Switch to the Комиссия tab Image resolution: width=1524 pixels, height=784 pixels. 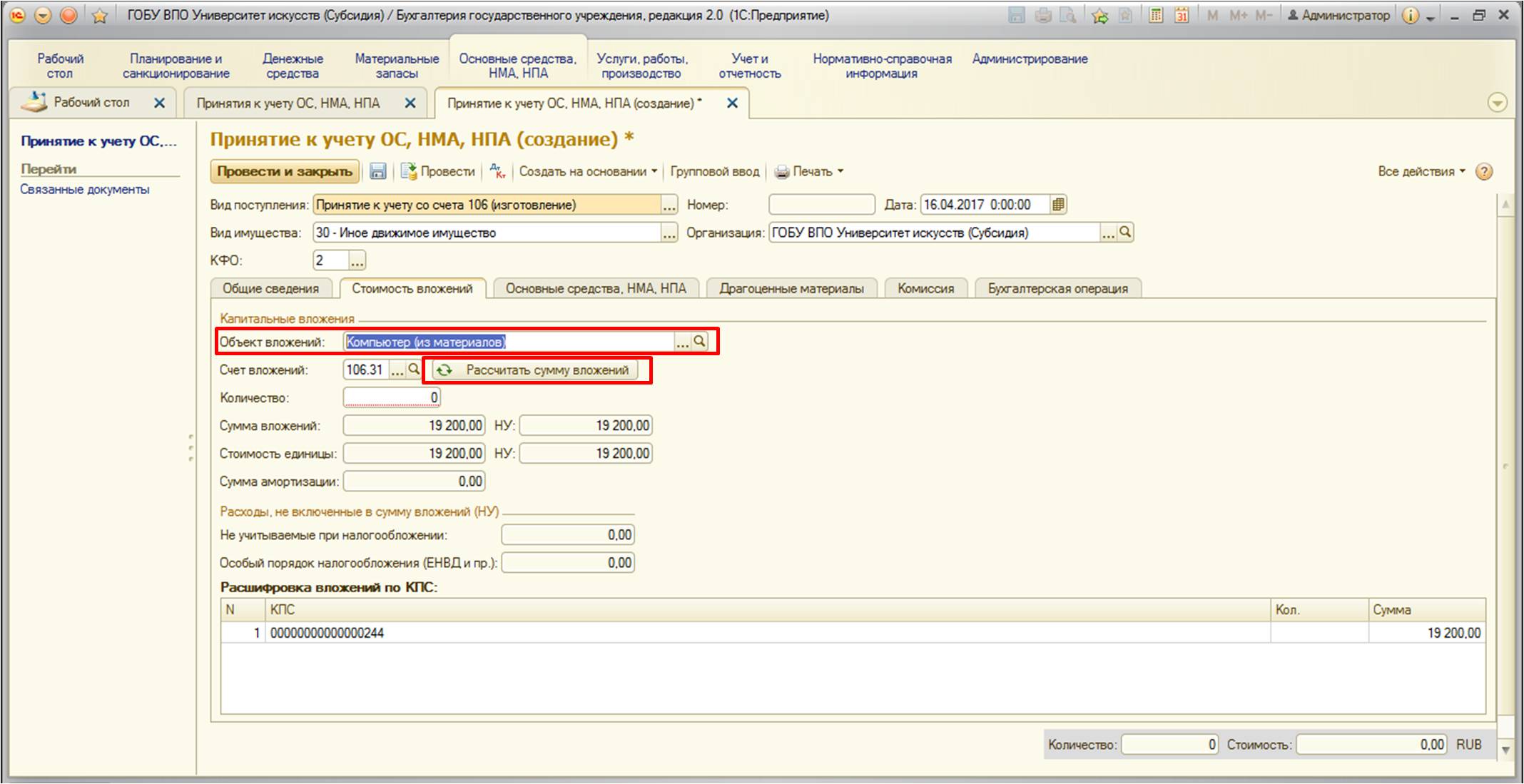tap(925, 288)
